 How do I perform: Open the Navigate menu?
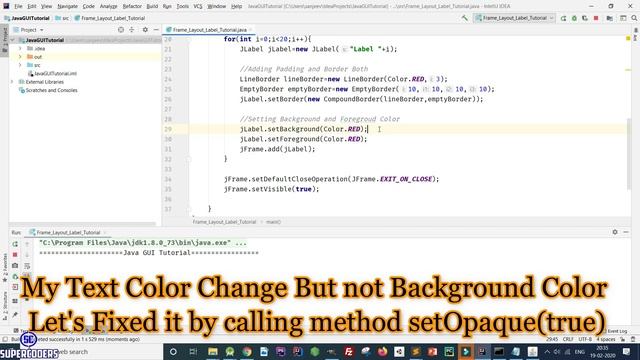point(67,6)
